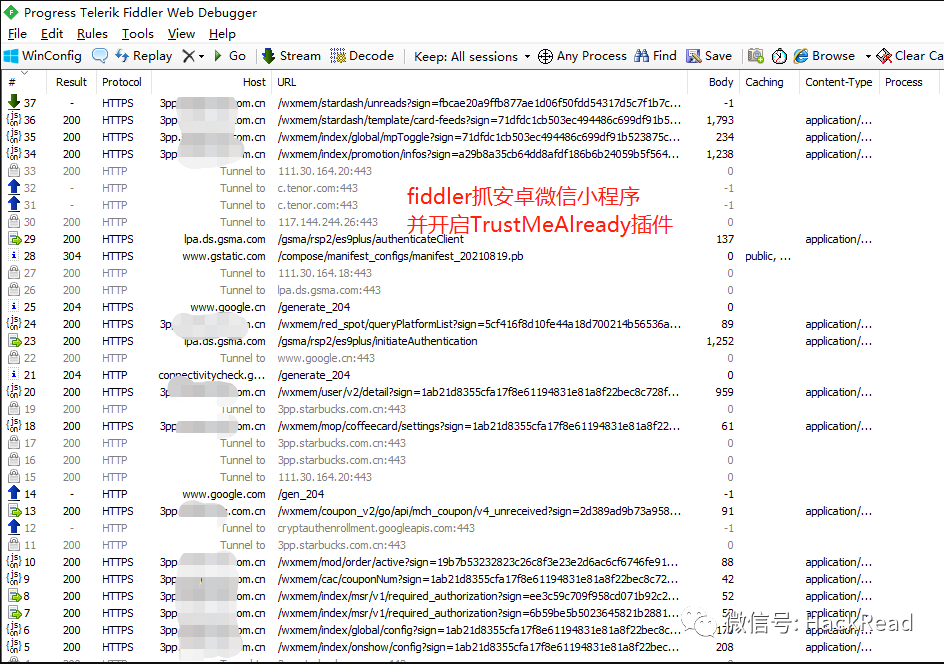The height and width of the screenshot is (664, 944).
Task: Click the JSON icon of session 20
Action: 14,391
